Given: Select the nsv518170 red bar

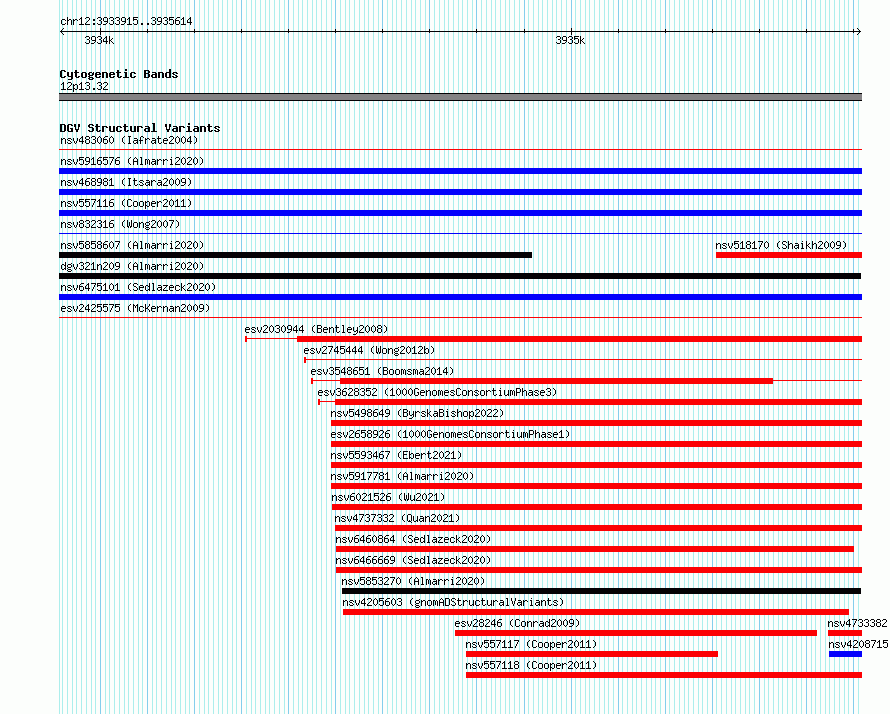Looking at the screenshot, I should (x=789, y=255).
